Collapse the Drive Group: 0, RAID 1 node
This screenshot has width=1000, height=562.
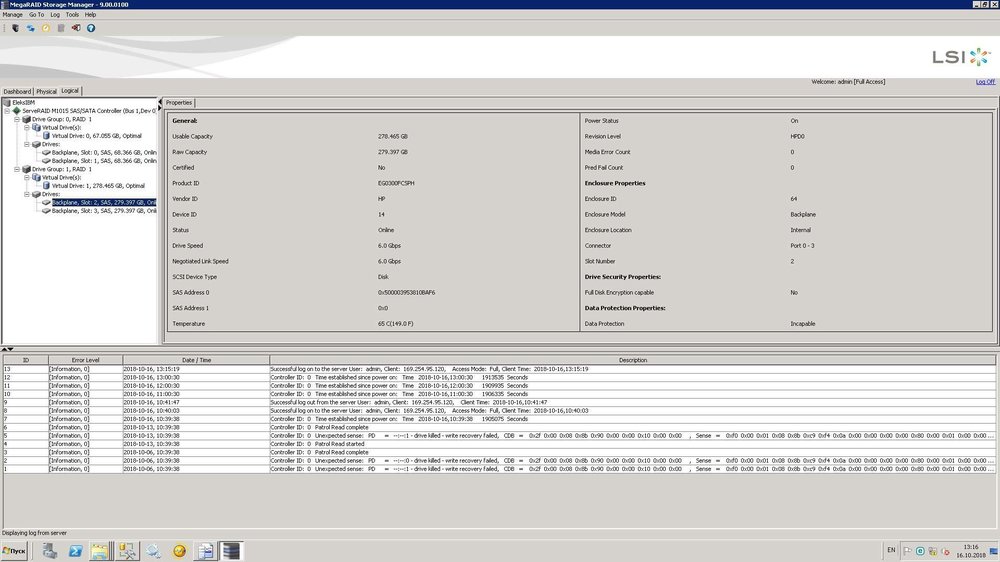point(17,119)
